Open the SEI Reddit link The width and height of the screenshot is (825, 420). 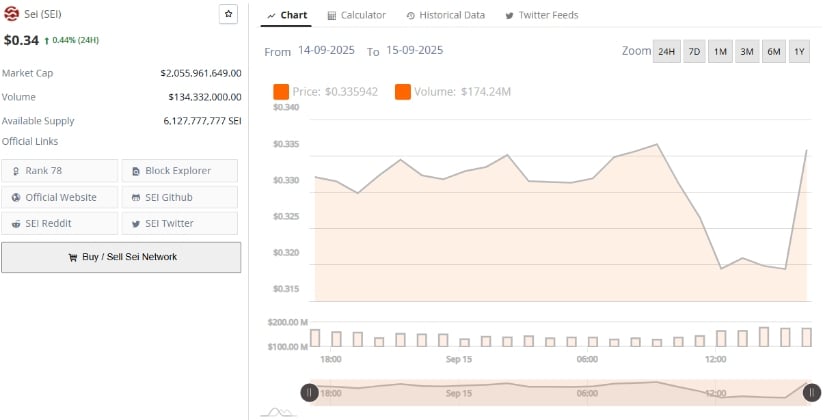pyautogui.click(x=59, y=223)
